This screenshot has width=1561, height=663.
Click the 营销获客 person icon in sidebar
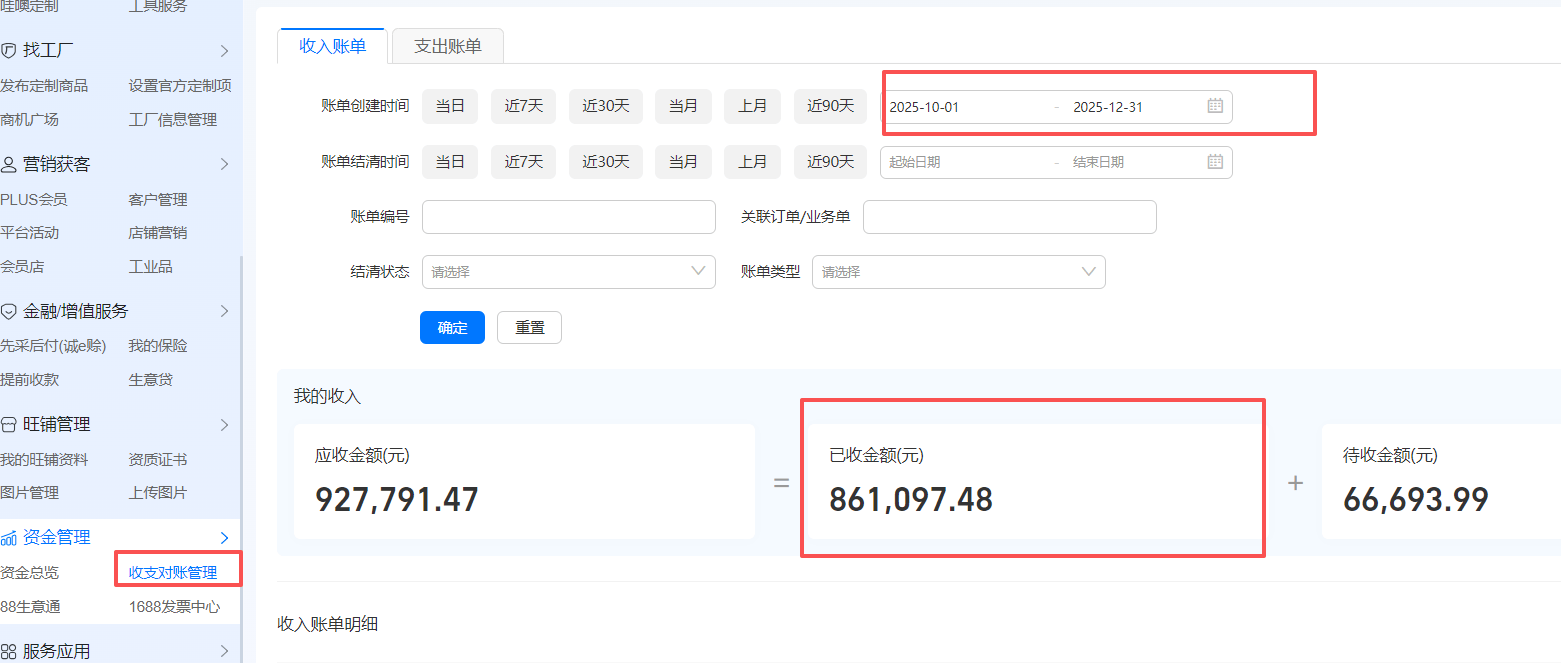click(x=9, y=164)
